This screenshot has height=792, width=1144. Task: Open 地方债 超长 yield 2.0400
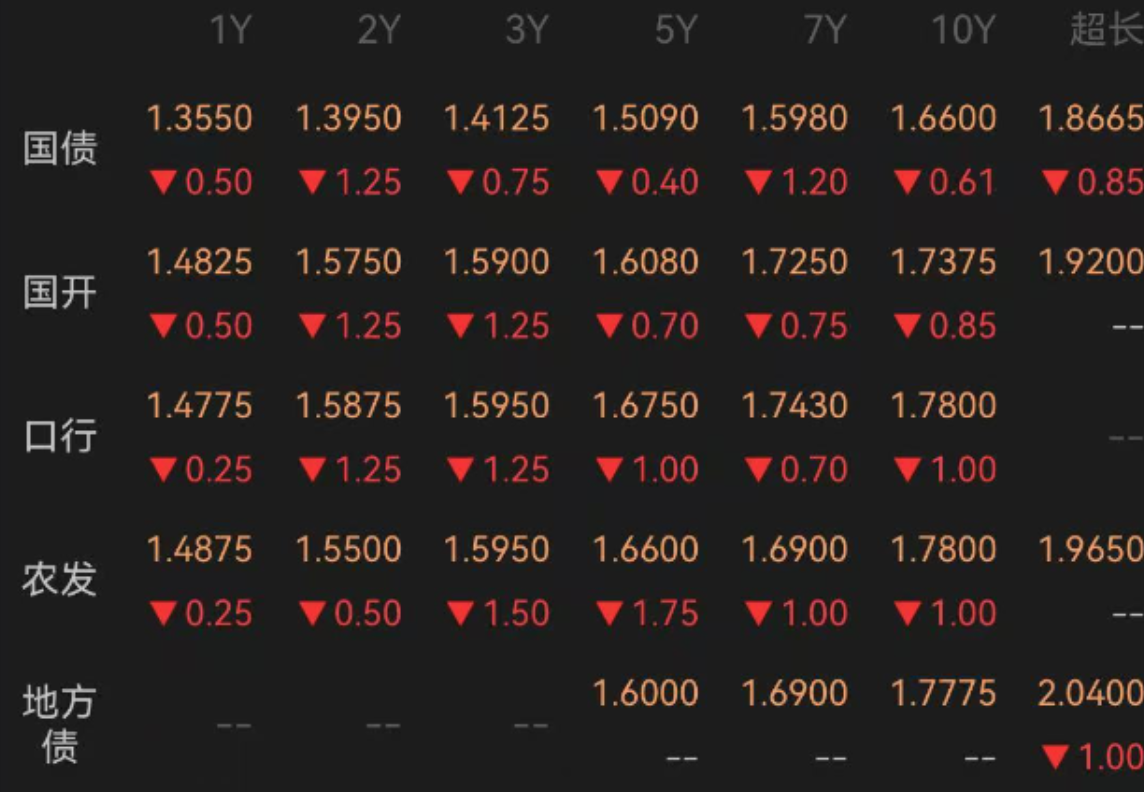click(x=1091, y=693)
